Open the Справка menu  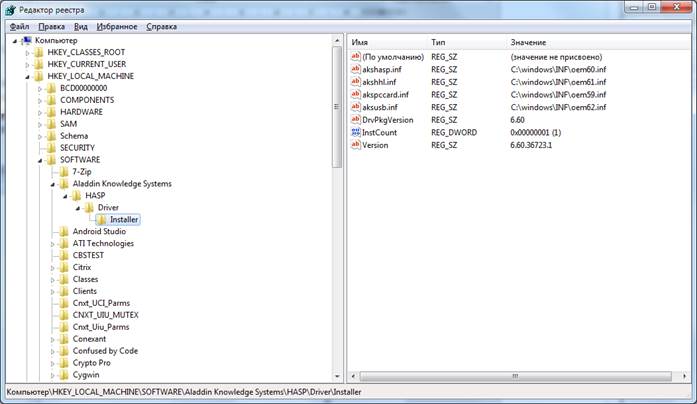click(x=163, y=26)
